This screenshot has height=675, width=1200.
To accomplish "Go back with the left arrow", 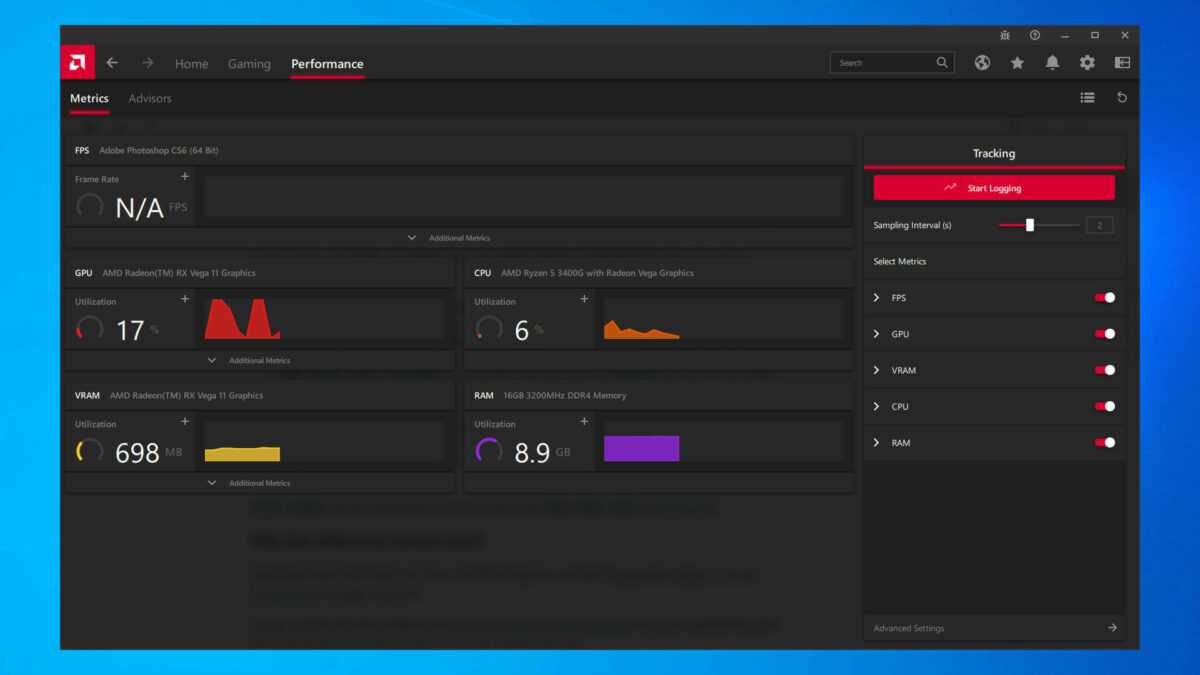I will [x=112, y=63].
